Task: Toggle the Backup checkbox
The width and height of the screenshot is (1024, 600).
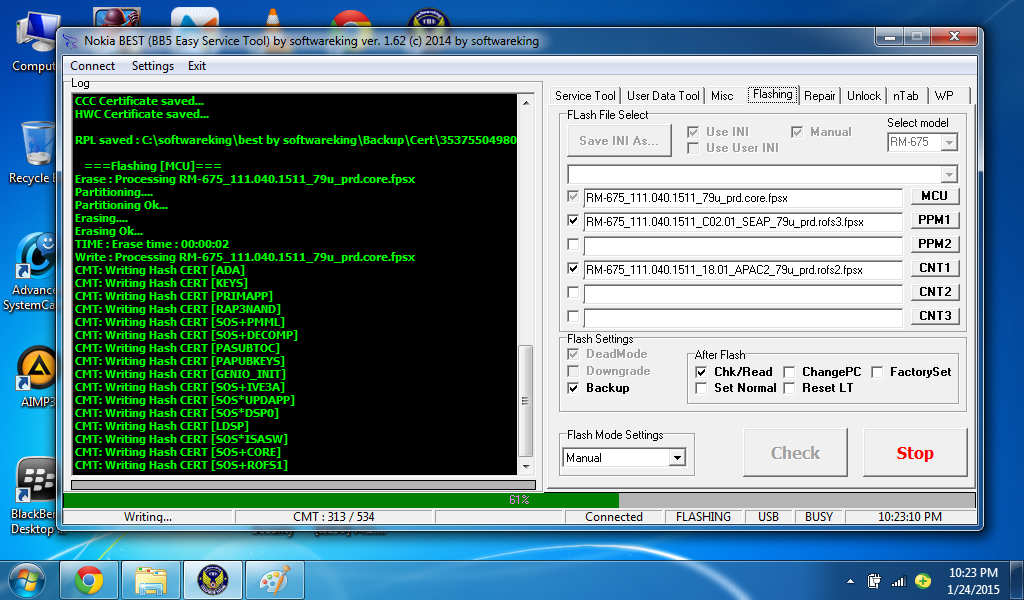Action: [573, 388]
